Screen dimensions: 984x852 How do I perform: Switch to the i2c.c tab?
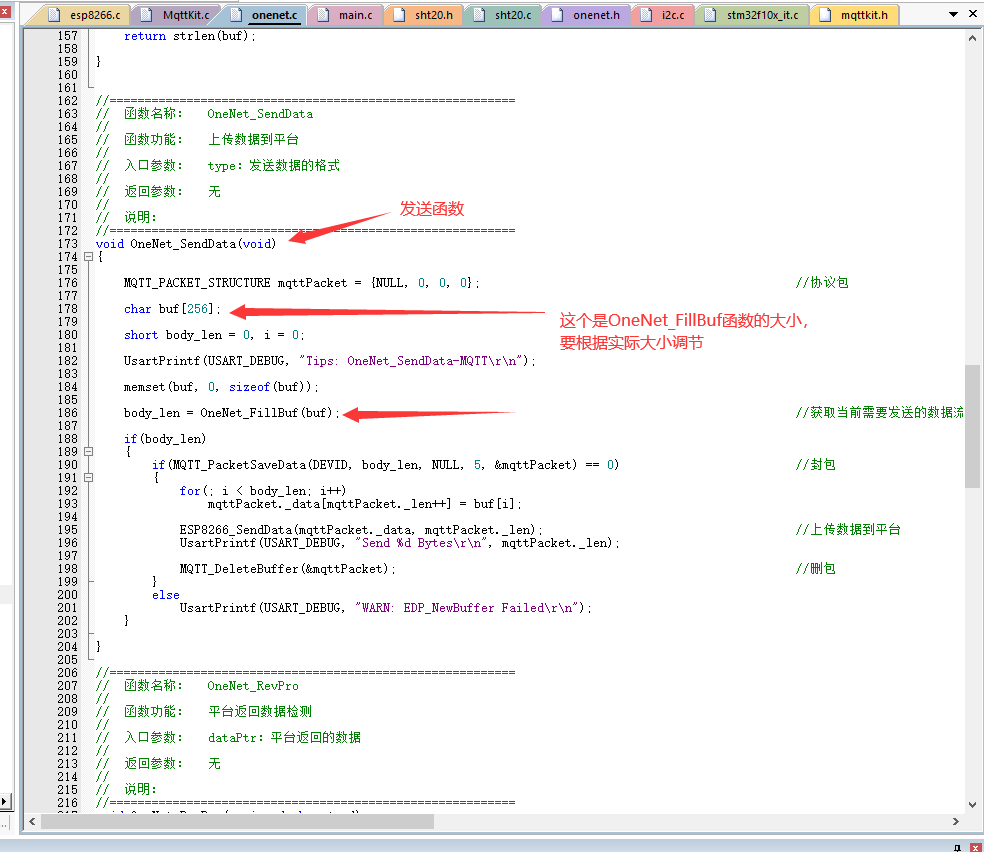coord(673,14)
